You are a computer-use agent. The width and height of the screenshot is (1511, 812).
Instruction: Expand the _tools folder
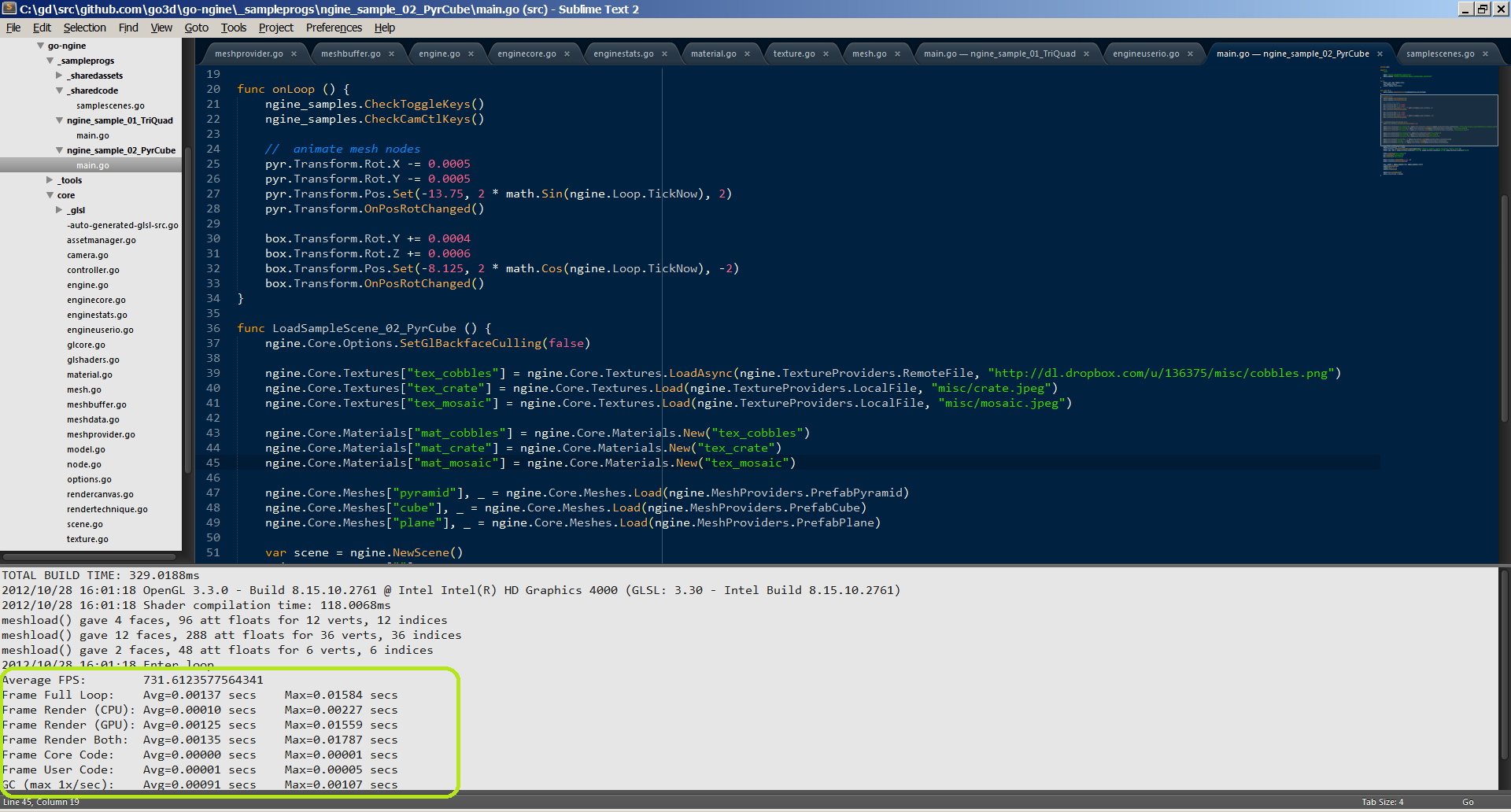50,180
